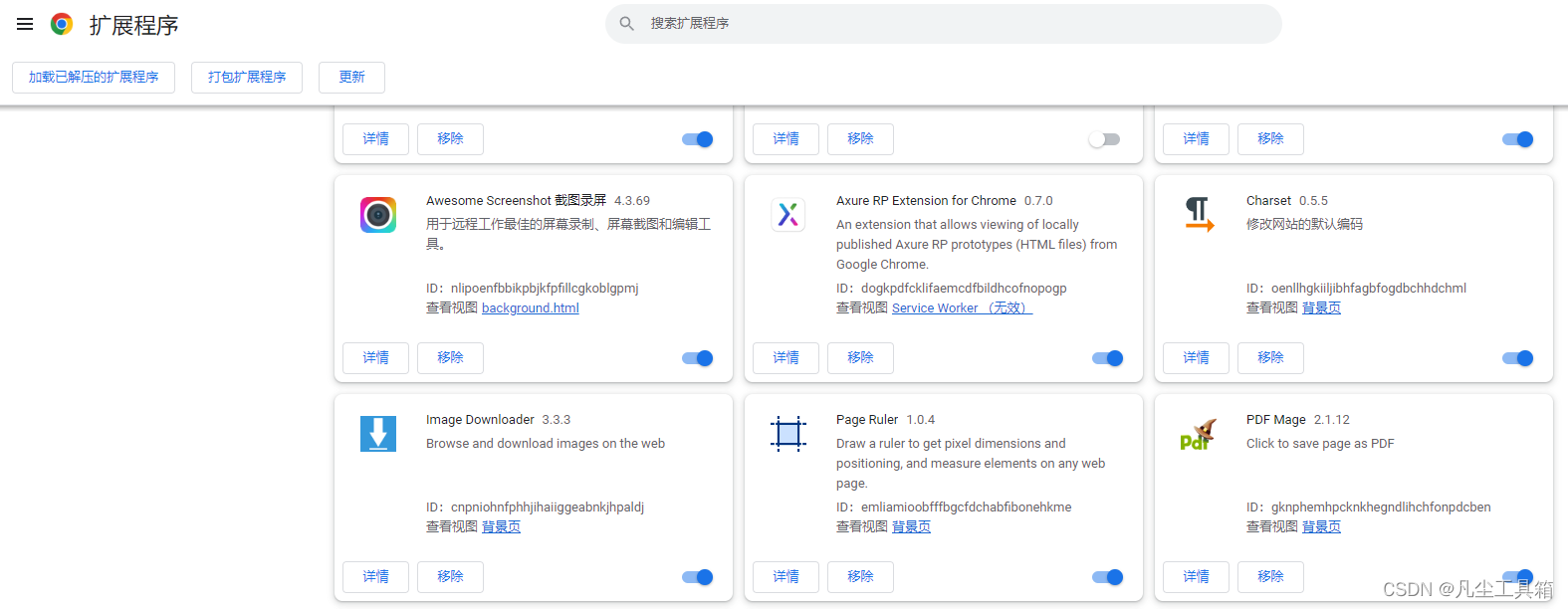The image size is (1568, 609).
Task: Open 详情 for Axure RP Extension
Action: coord(785,358)
